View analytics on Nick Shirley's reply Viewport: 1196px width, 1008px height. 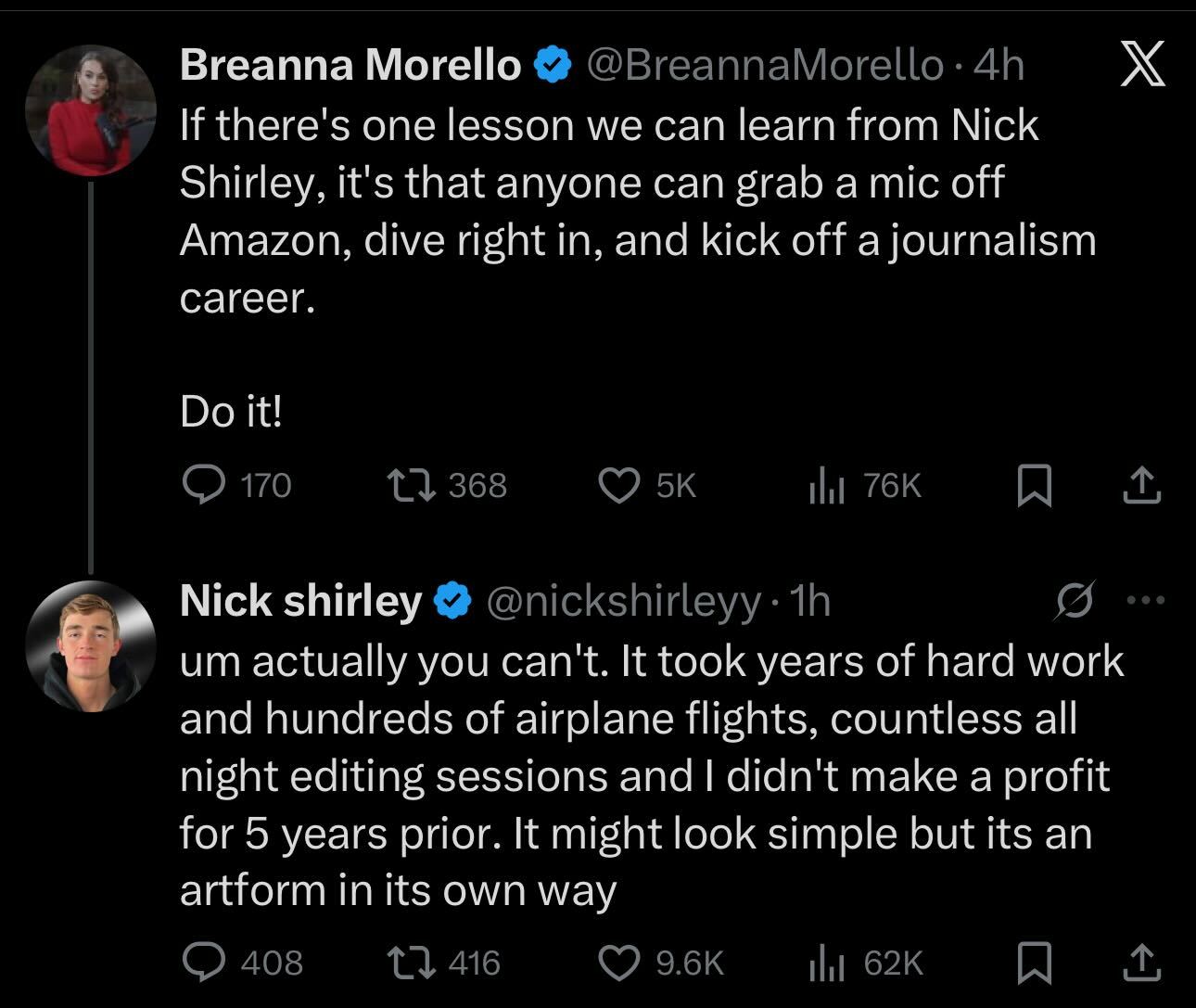tap(825, 963)
